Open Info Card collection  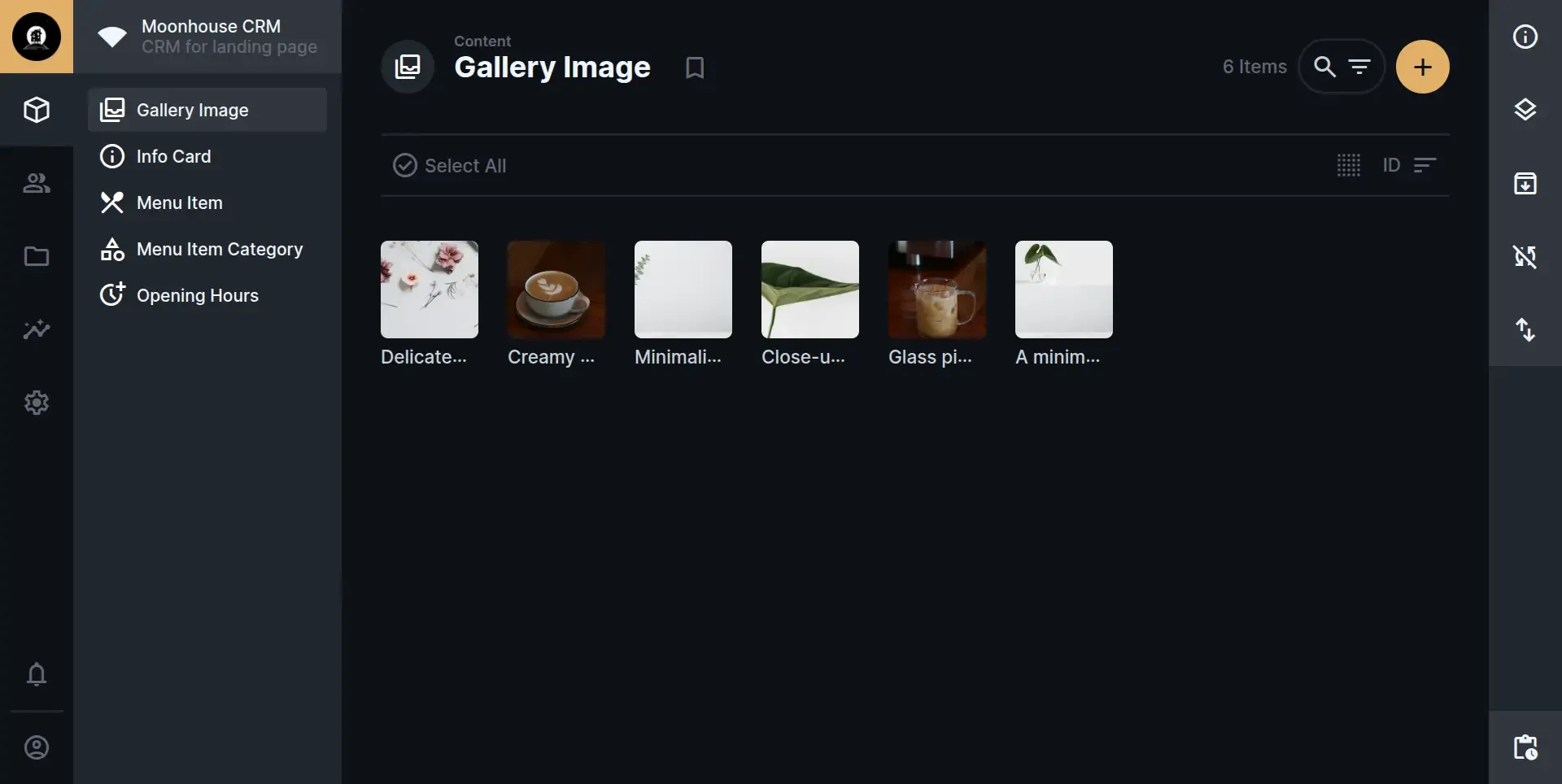click(173, 156)
